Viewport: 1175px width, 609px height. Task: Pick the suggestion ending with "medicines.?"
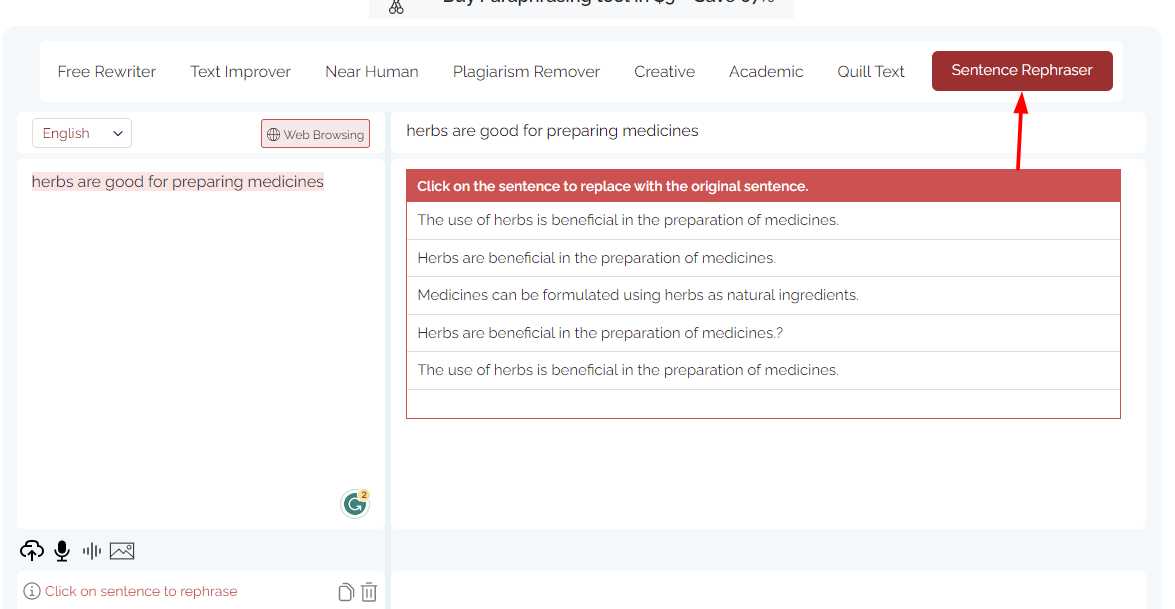tap(763, 333)
